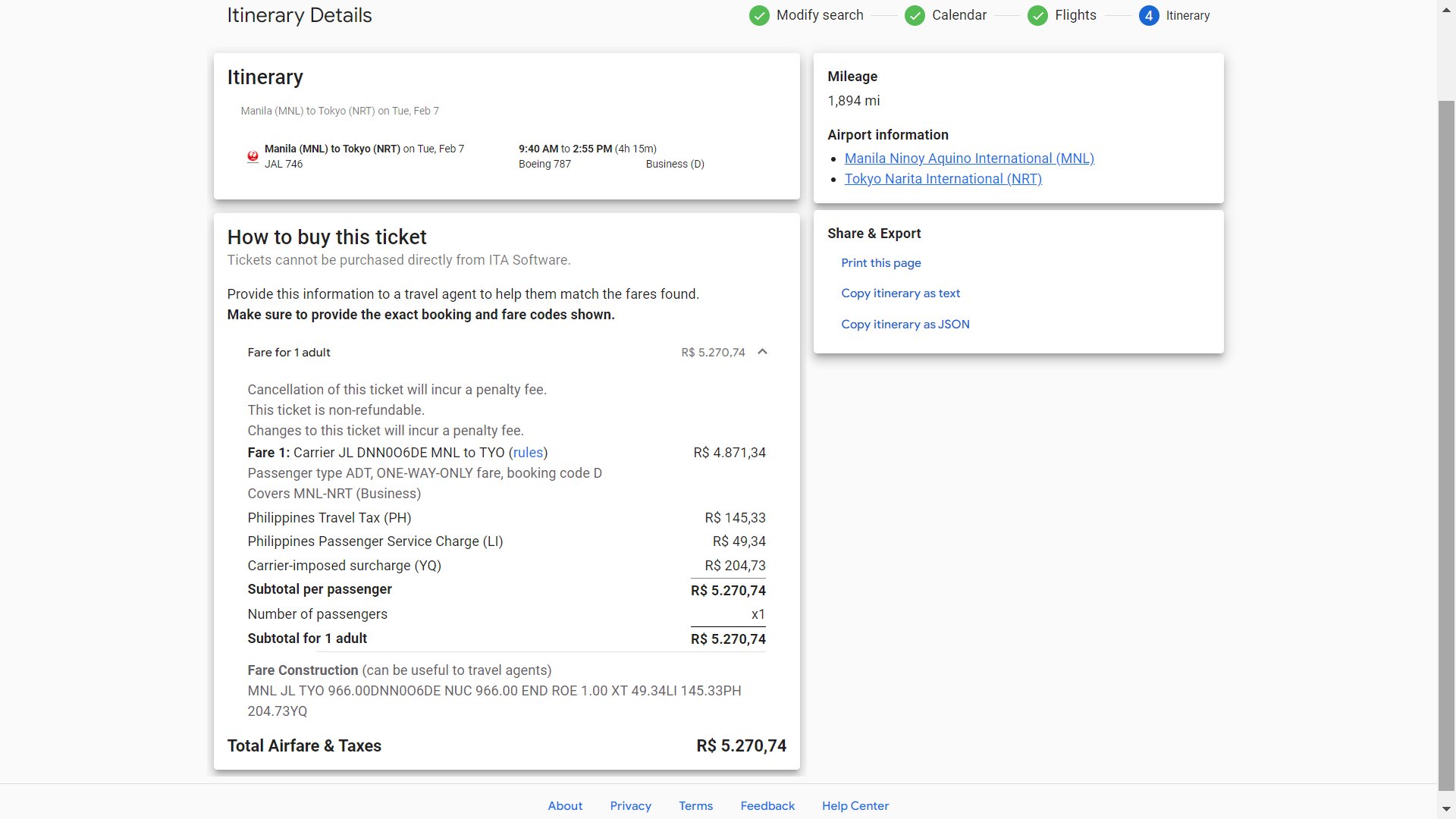Click the scrollbar down arrow
Screen dimensions: 1456x819
1446,809
